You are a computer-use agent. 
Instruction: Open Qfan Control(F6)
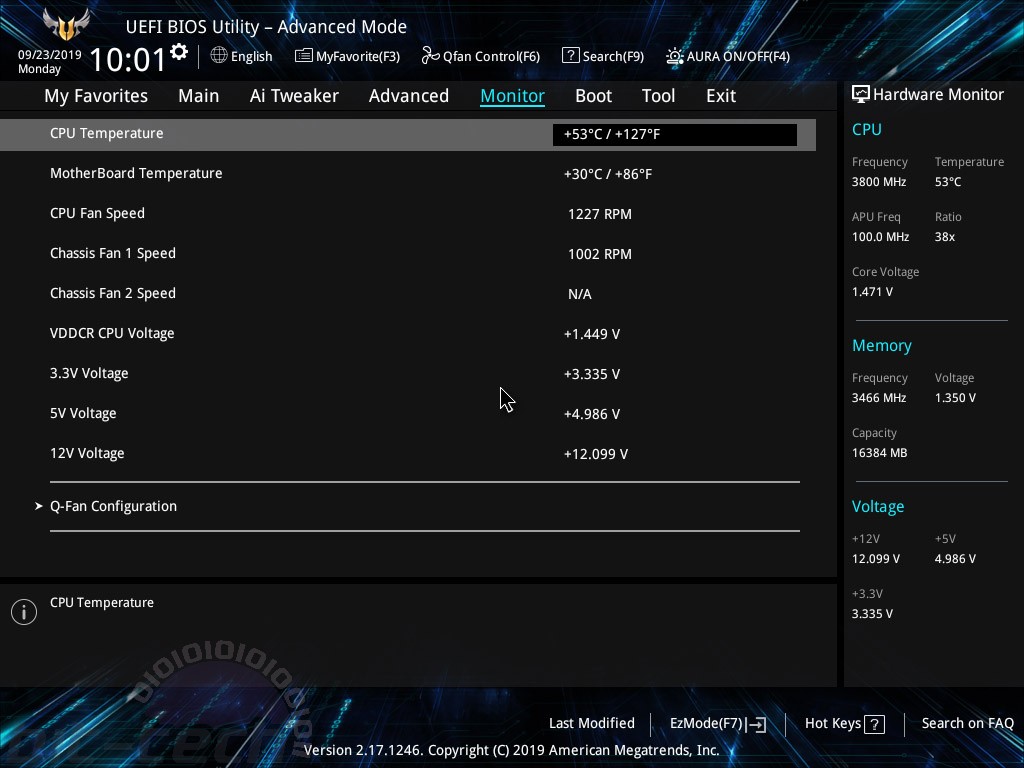click(x=481, y=56)
